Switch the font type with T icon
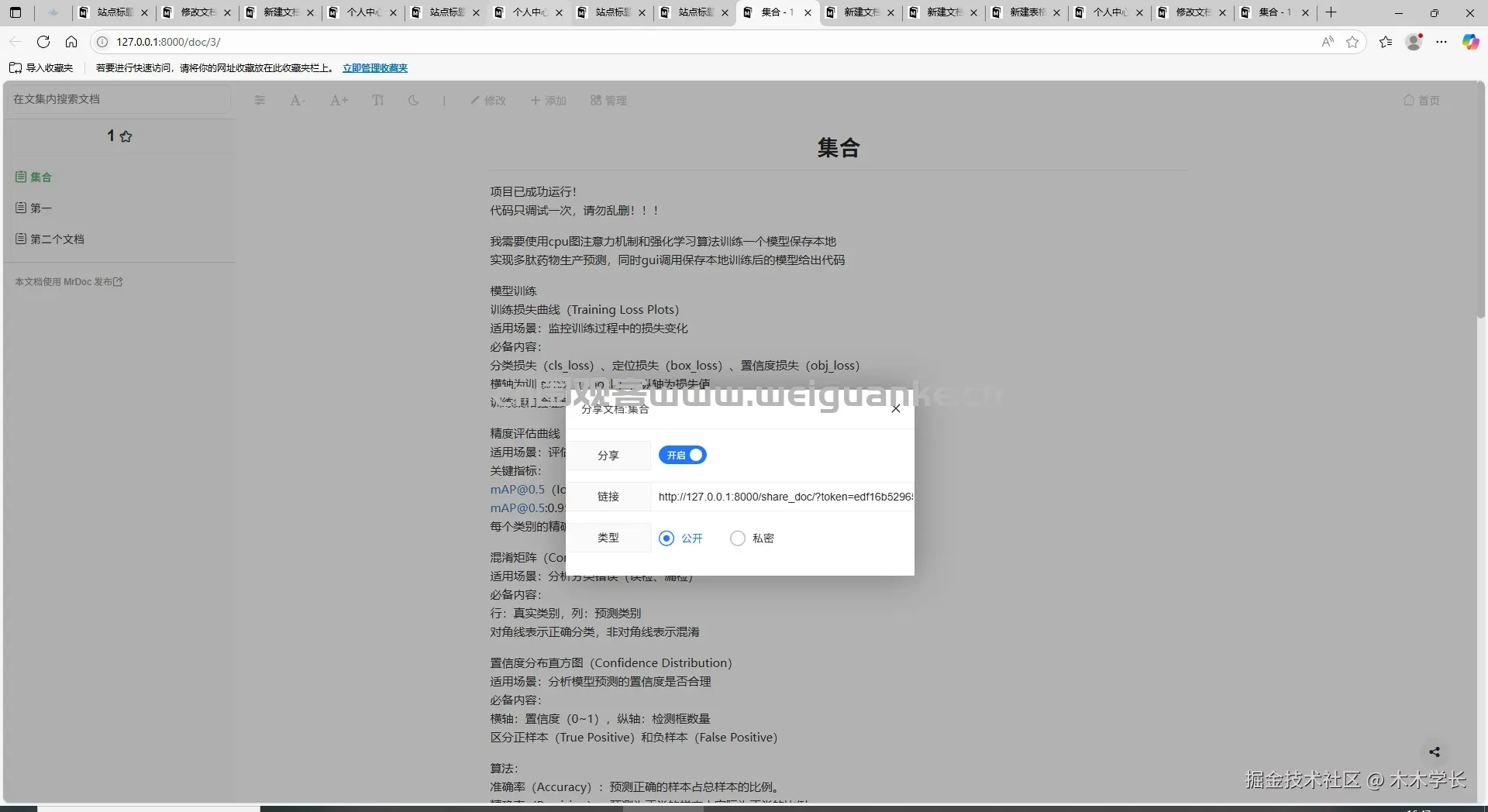The width and height of the screenshot is (1488, 812). coord(377,100)
